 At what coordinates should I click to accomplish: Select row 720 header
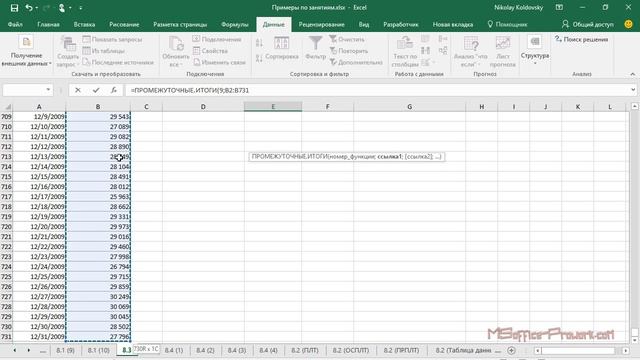[x=7, y=227]
